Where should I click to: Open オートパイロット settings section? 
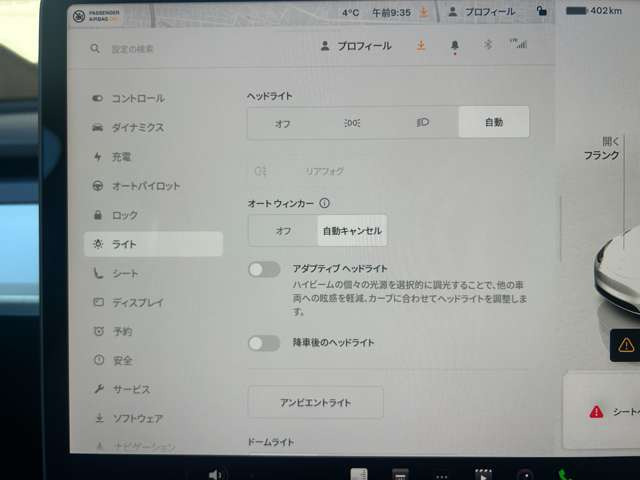[x=145, y=186]
